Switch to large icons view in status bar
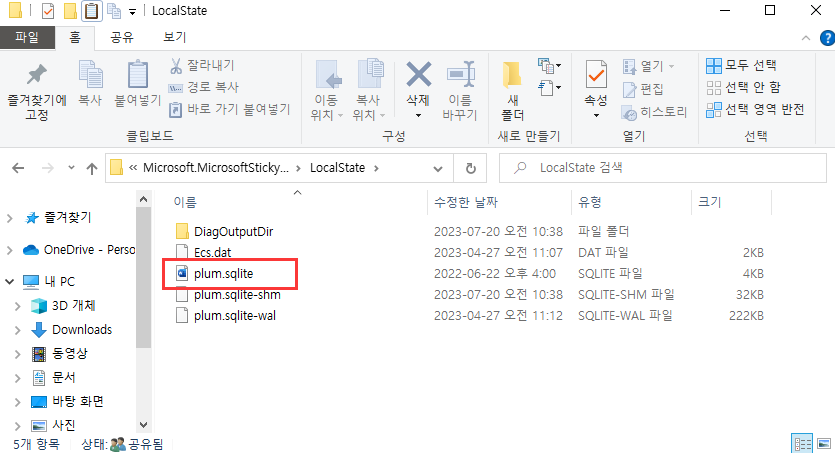 point(824,443)
